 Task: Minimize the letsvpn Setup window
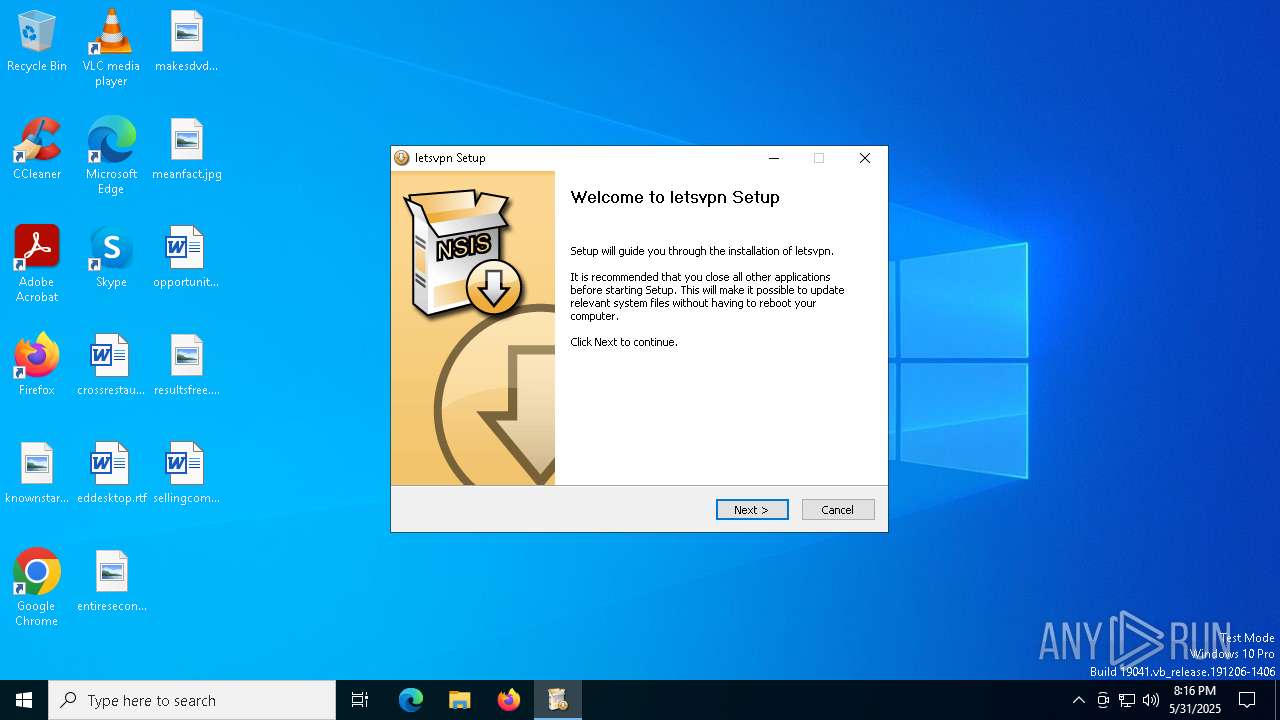coord(774,158)
